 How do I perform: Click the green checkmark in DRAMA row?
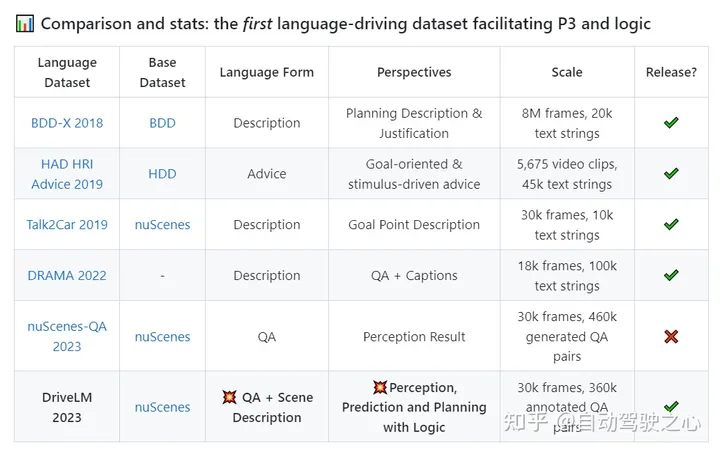click(671, 275)
